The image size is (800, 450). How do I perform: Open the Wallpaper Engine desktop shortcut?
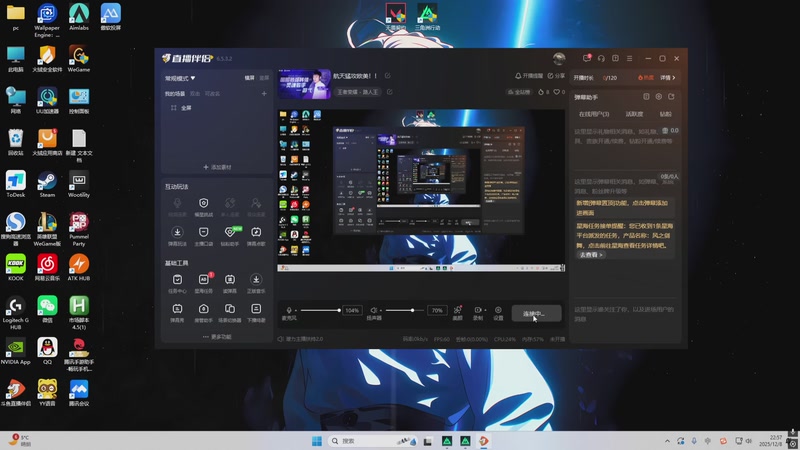[x=47, y=20]
